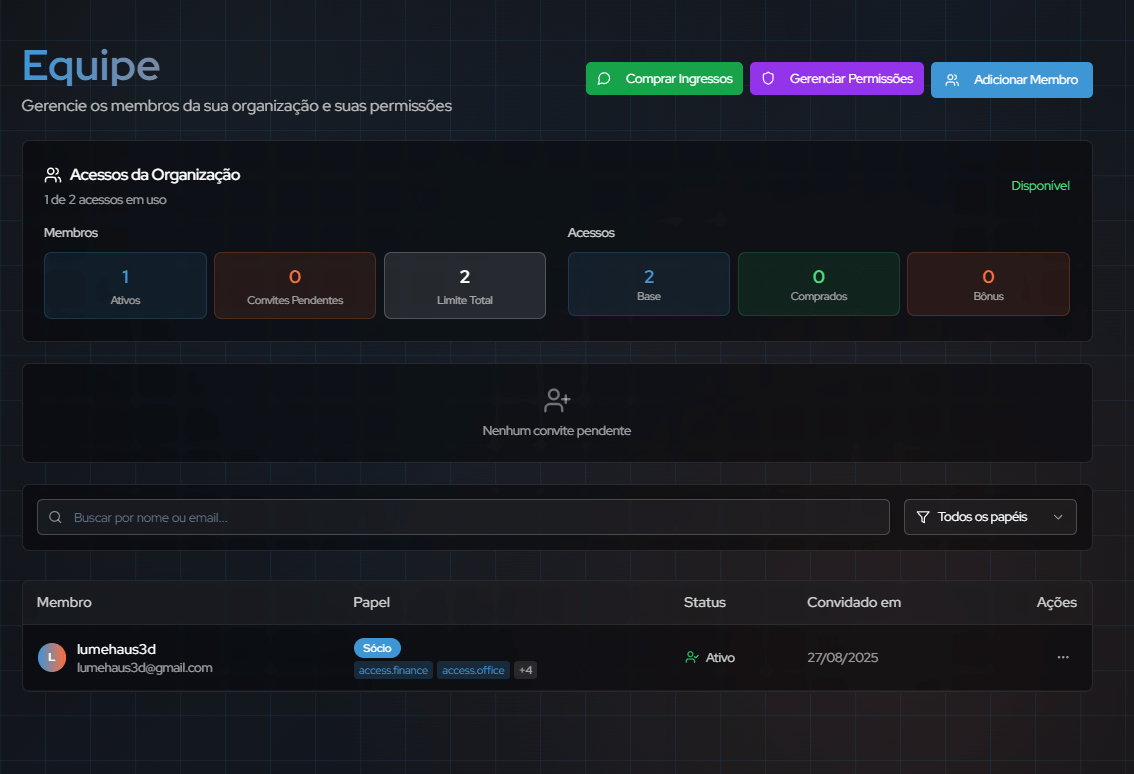
Task: Click the Comprar Ingressos button
Action: point(664,79)
